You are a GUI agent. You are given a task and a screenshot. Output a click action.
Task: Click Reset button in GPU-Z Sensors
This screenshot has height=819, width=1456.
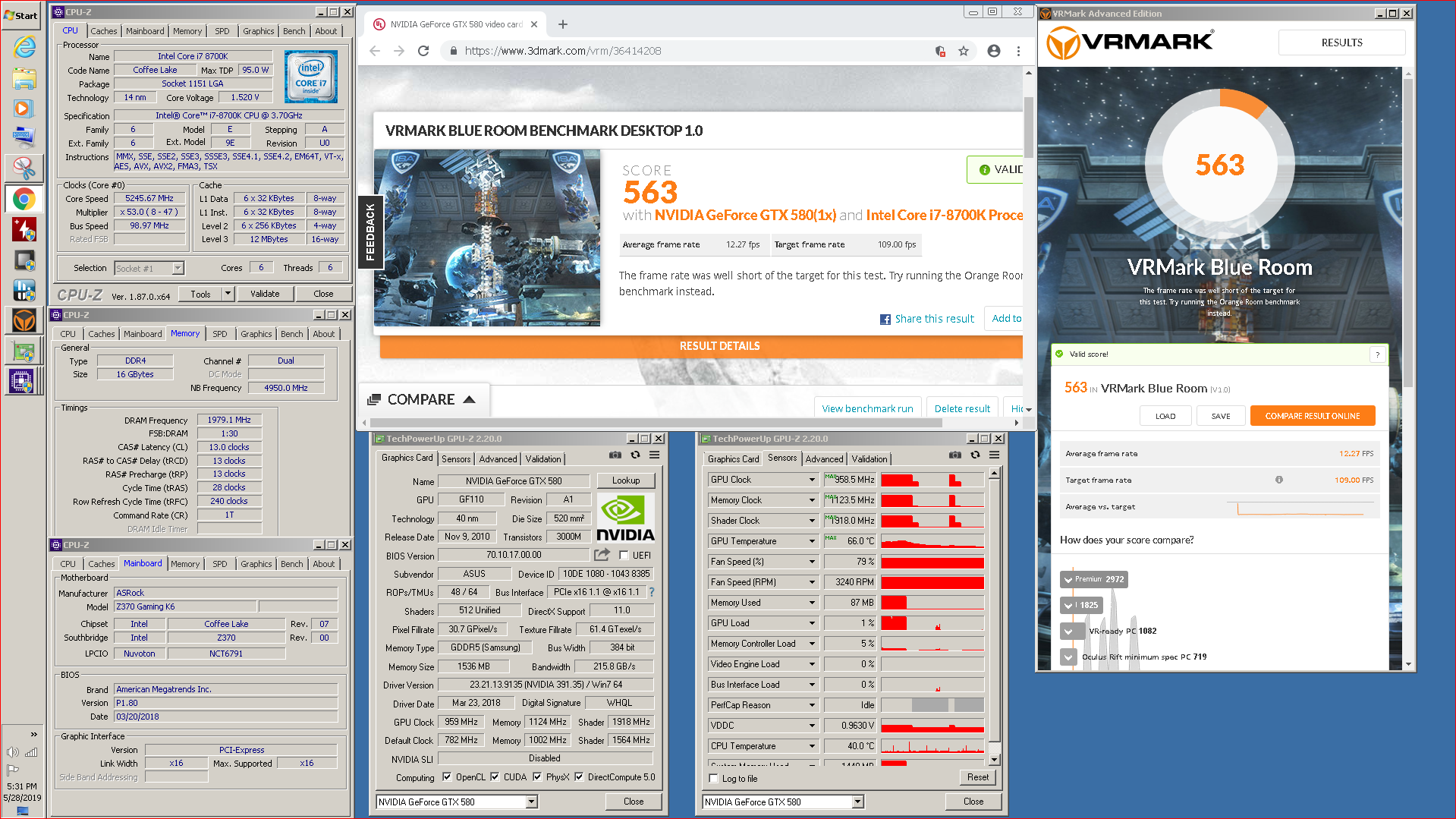click(x=978, y=777)
